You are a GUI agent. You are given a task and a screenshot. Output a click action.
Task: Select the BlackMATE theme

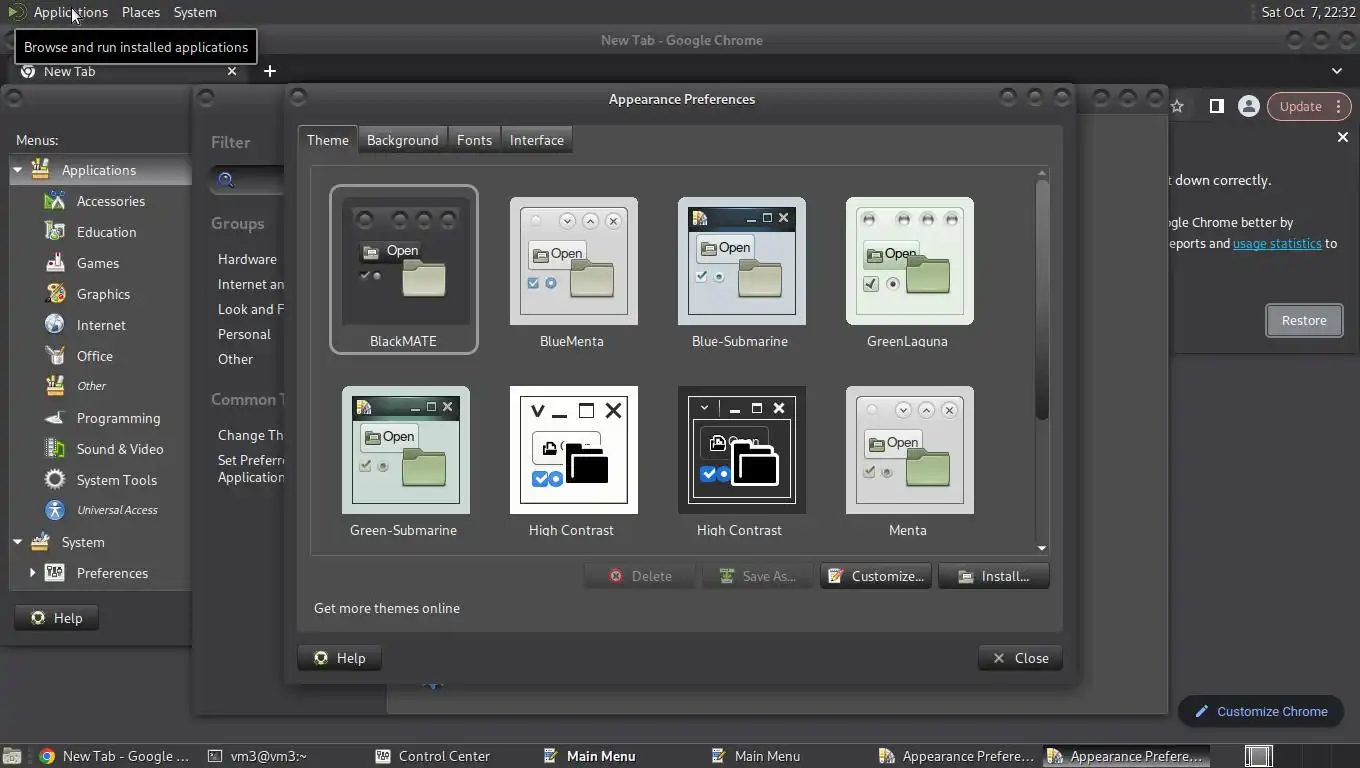pyautogui.click(x=404, y=270)
